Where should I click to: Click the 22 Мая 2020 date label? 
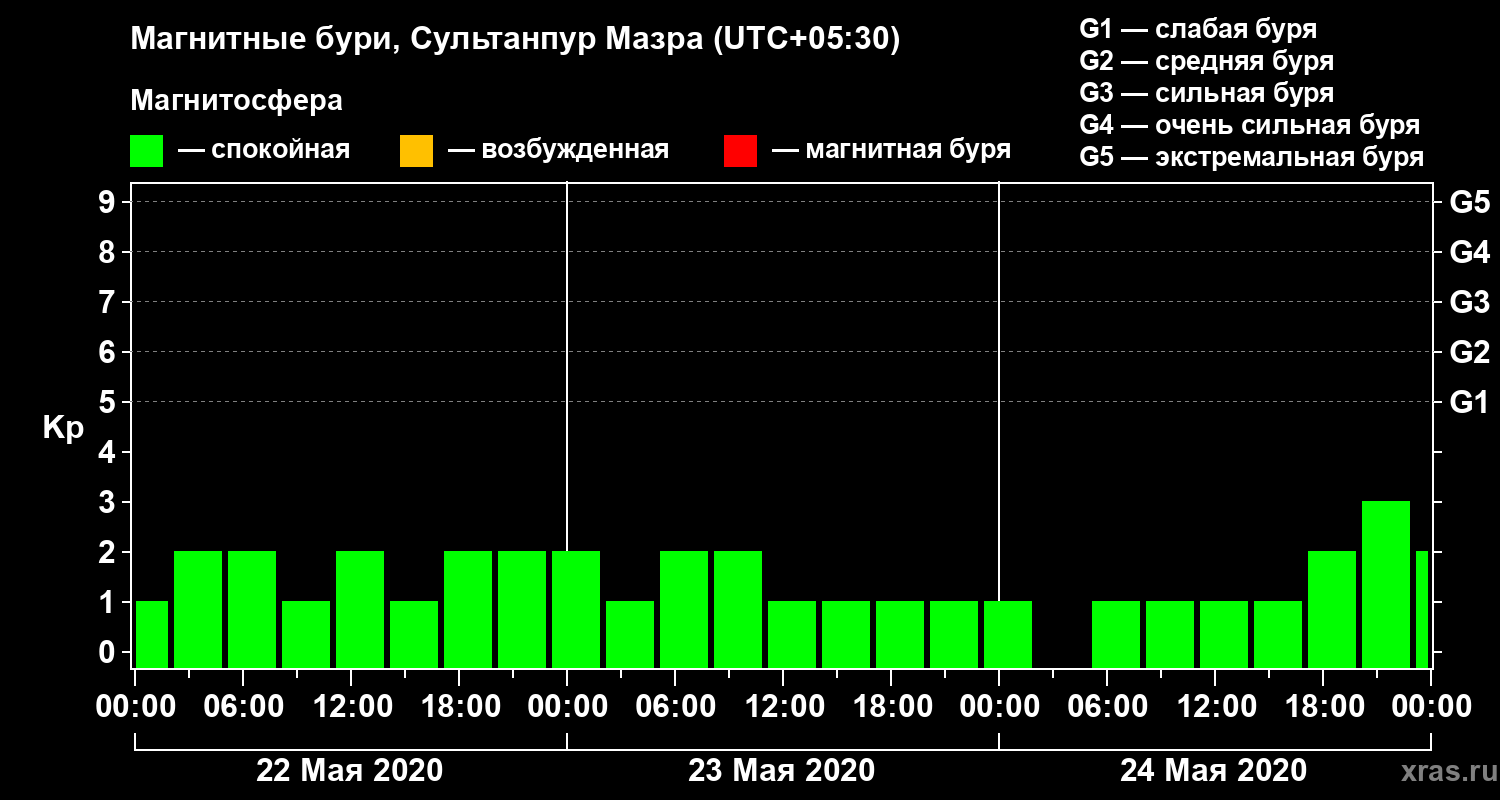tap(350, 770)
